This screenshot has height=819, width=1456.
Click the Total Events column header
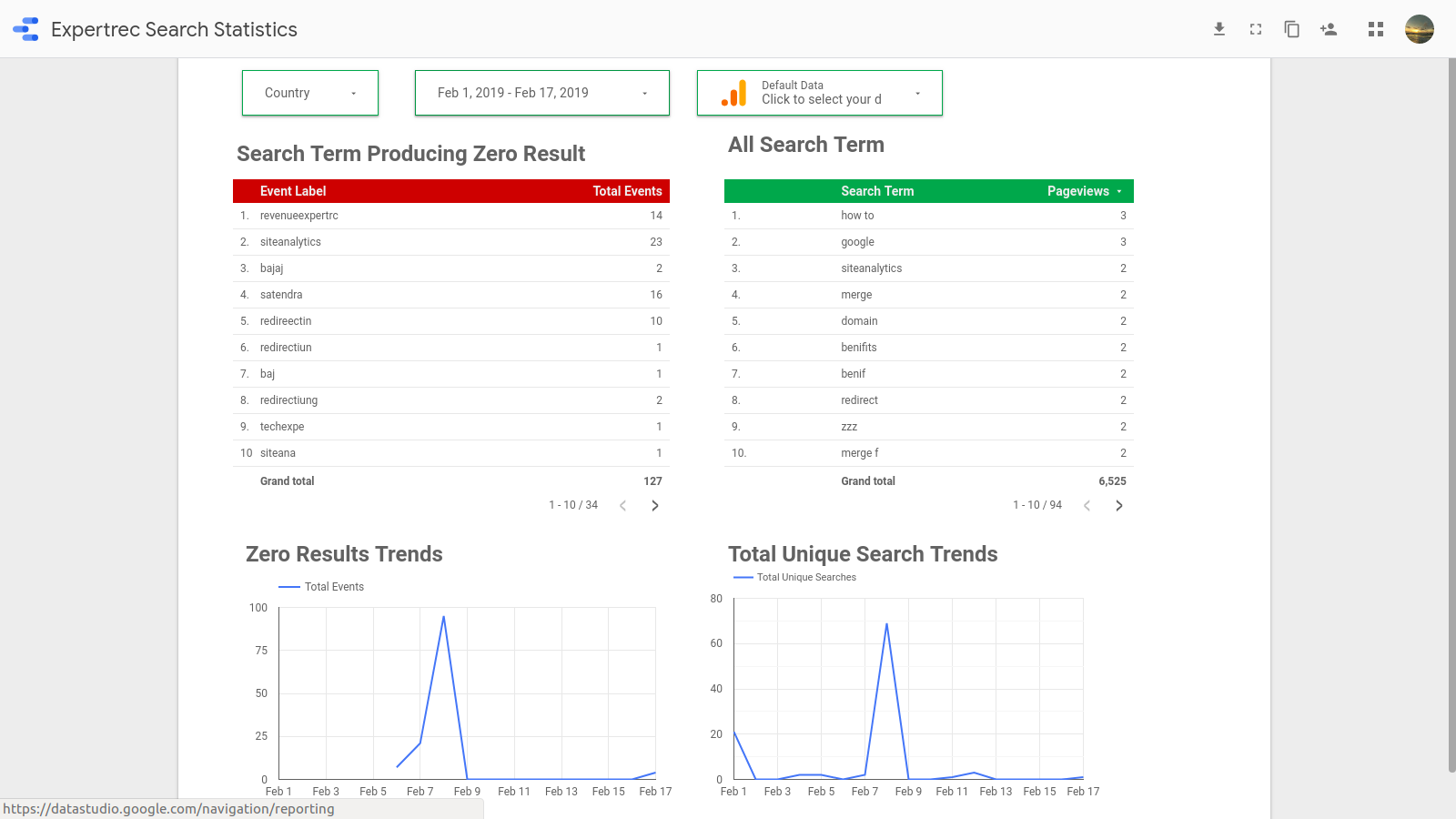coord(627,191)
